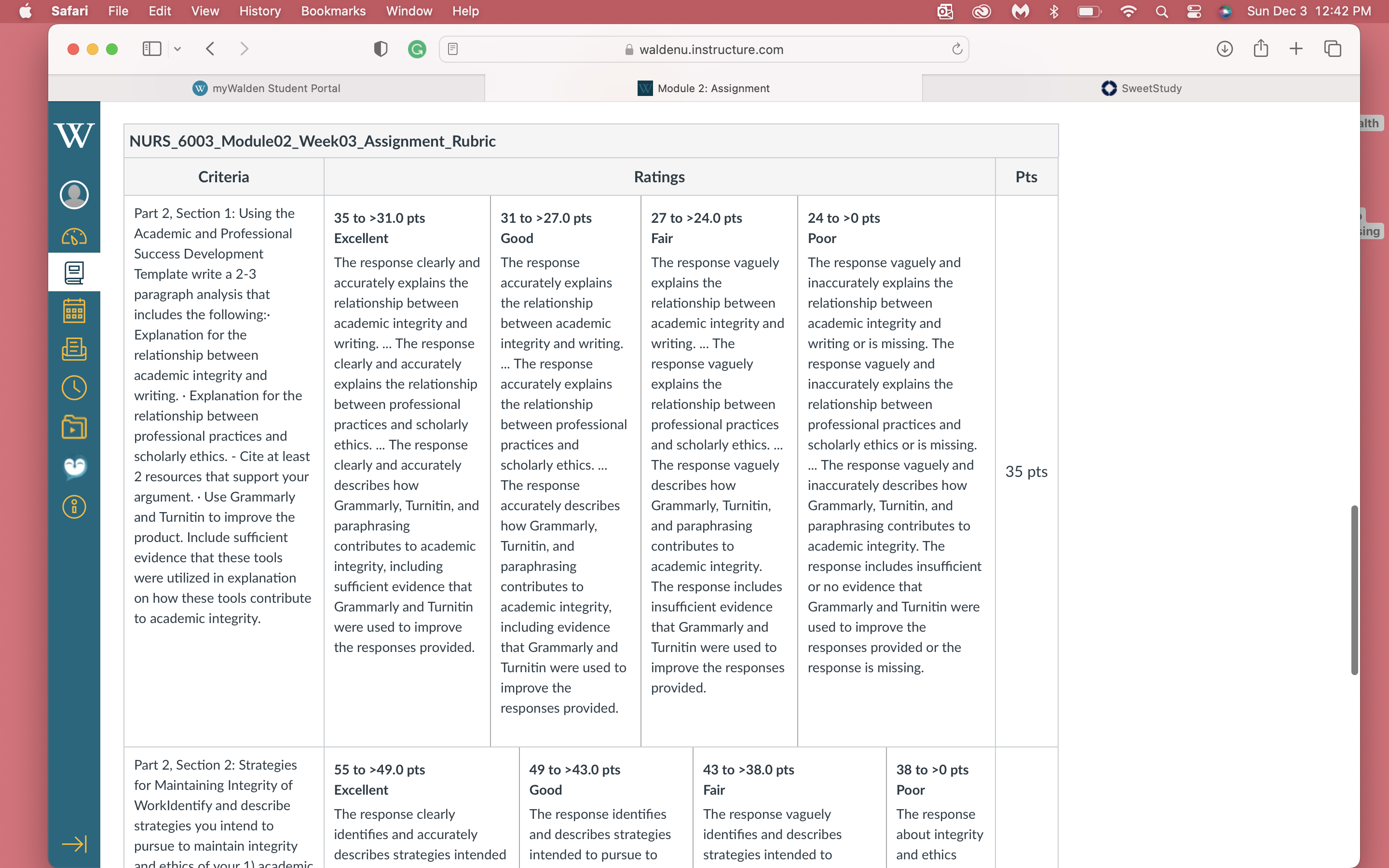Click the '35 pts' points cell
Viewport: 1389px width, 868px height.
click(1026, 471)
